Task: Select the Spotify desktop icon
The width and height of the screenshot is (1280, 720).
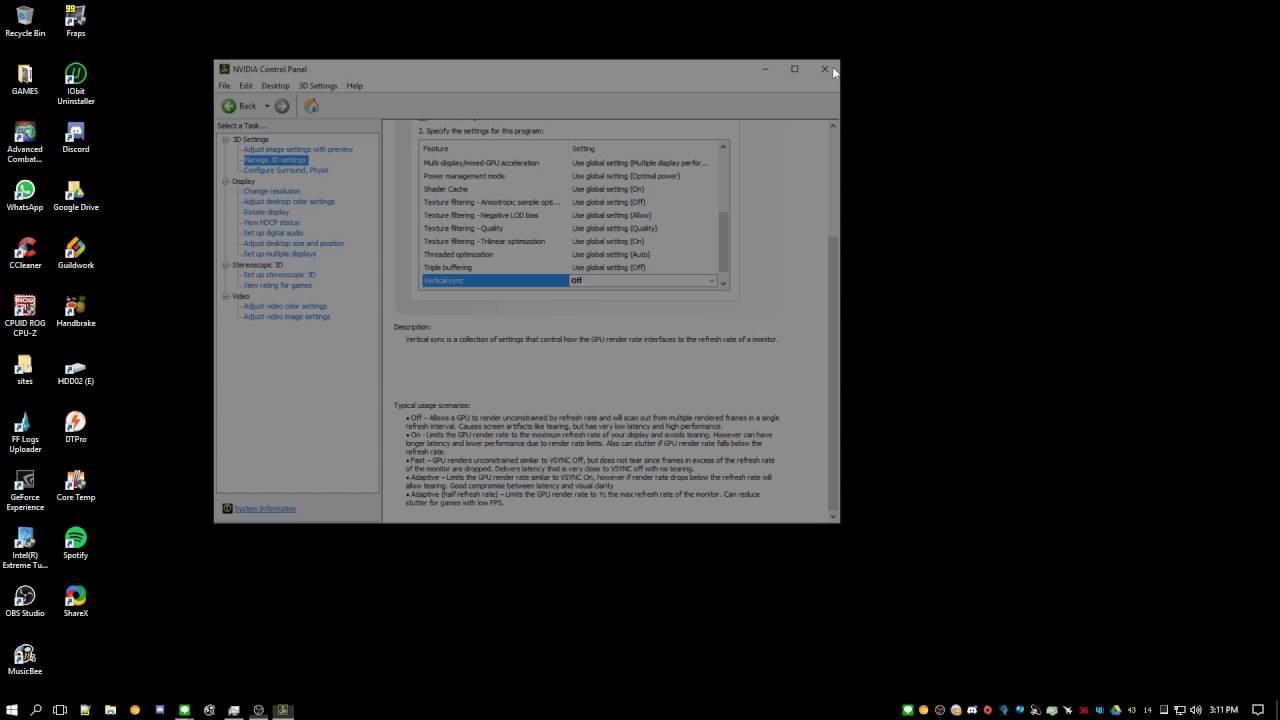Action: pyautogui.click(x=76, y=543)
